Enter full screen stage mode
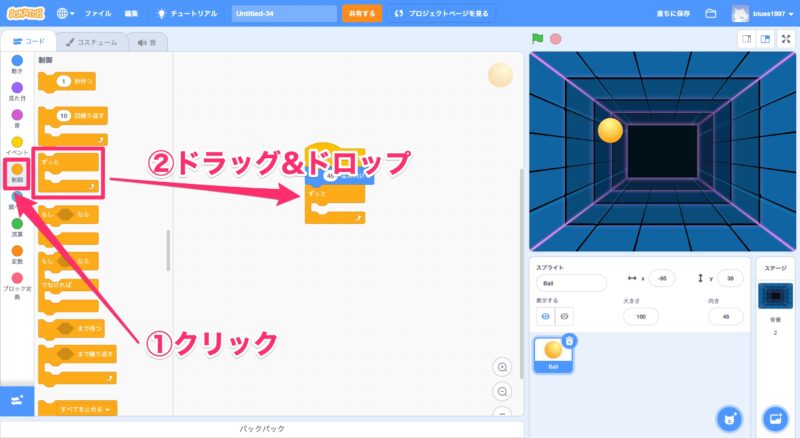This screenshot has width=800, height=438. [x=787, y=39]
